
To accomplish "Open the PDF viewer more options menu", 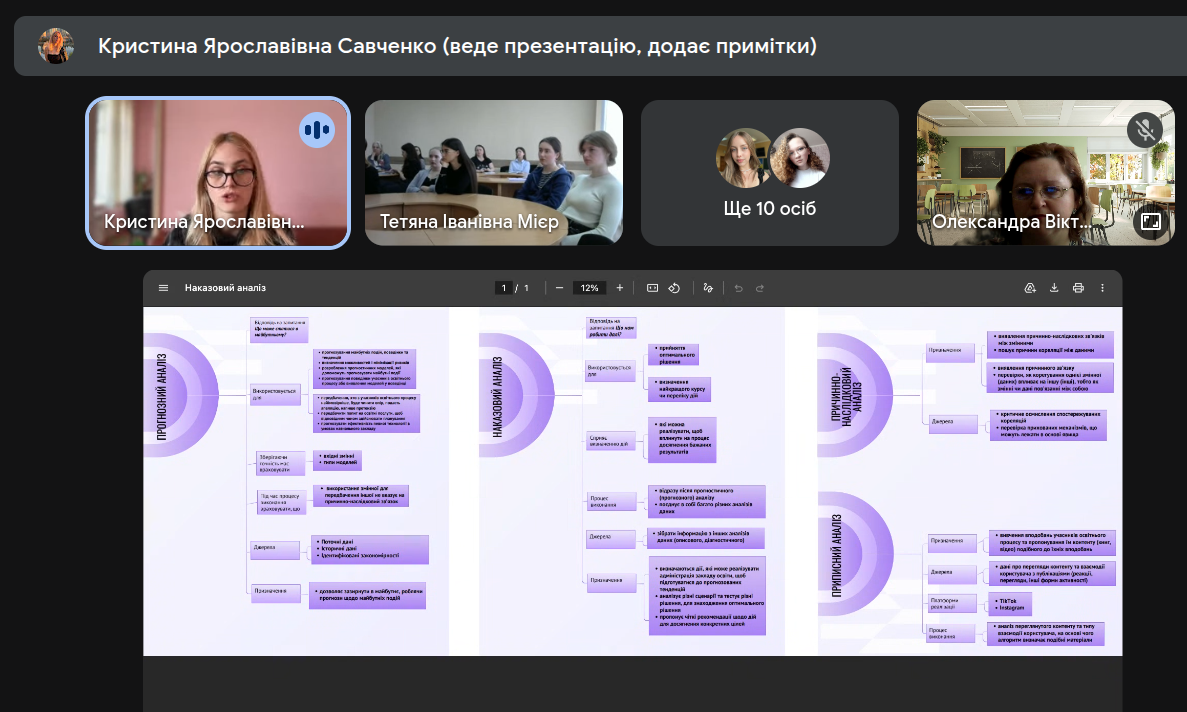I will point(1102,288).
